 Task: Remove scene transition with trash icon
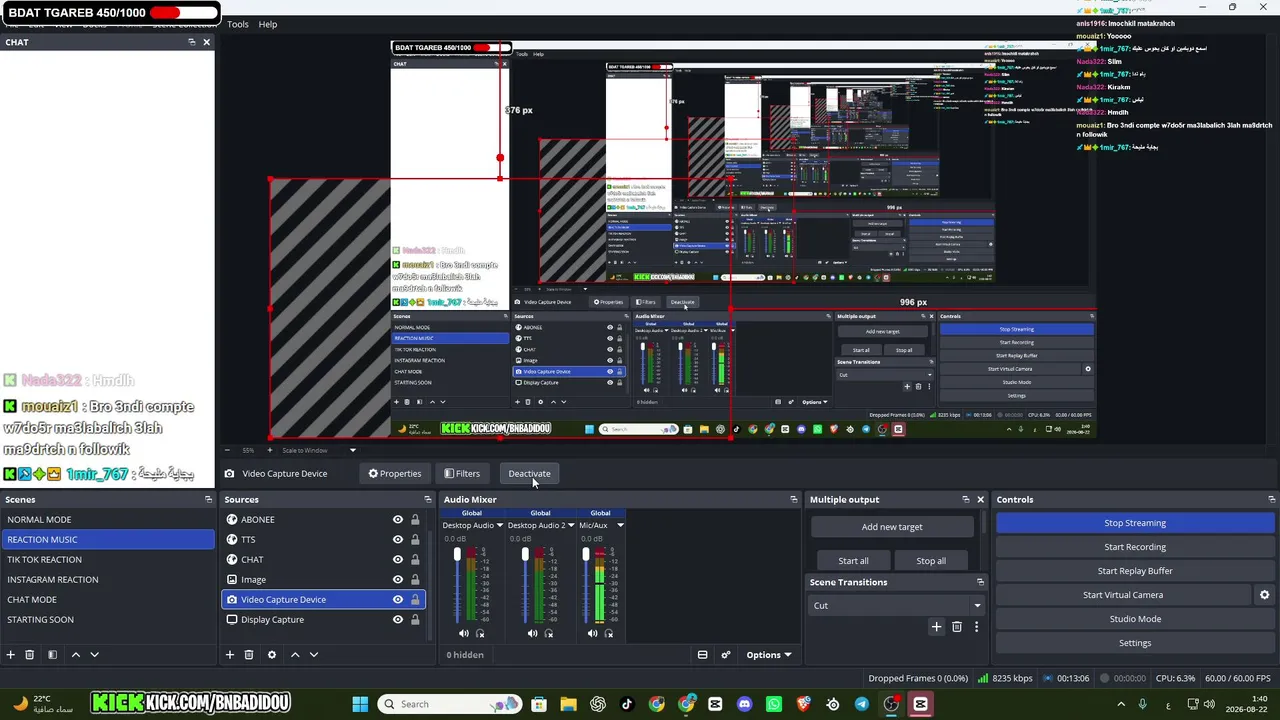957,627
